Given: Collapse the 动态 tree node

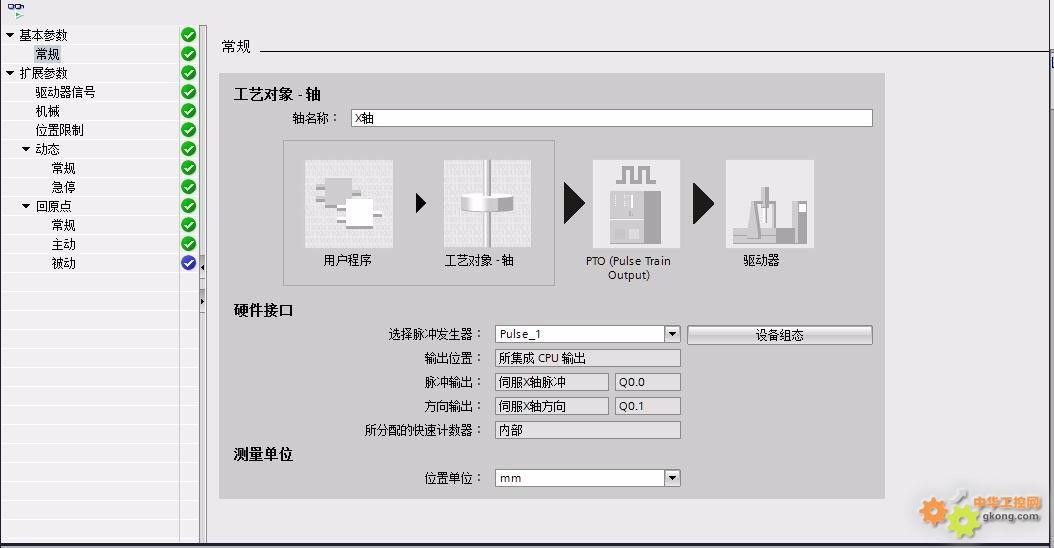Looking at the screenshot, I should [x=26, y=149].
